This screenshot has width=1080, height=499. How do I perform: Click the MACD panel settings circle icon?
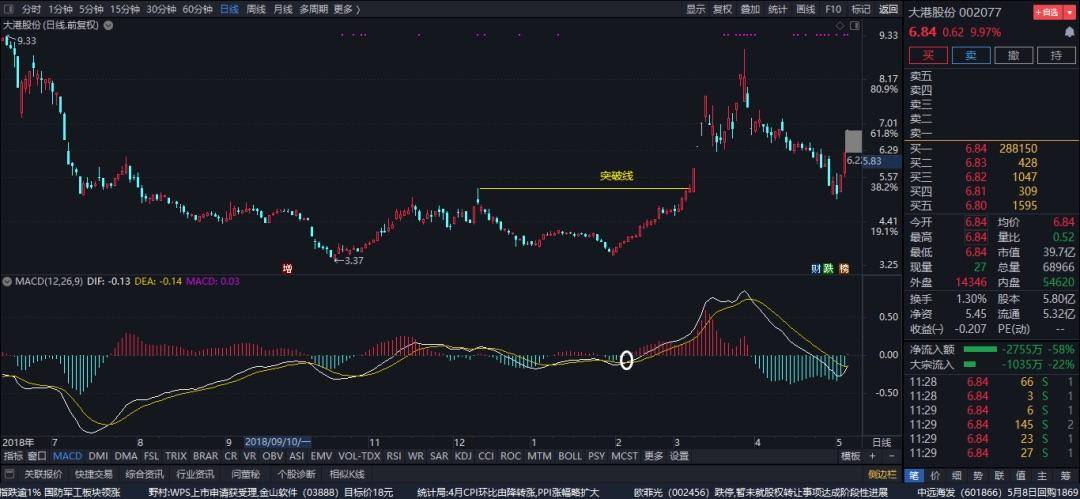pyautogui.click(x=8, y=281)
